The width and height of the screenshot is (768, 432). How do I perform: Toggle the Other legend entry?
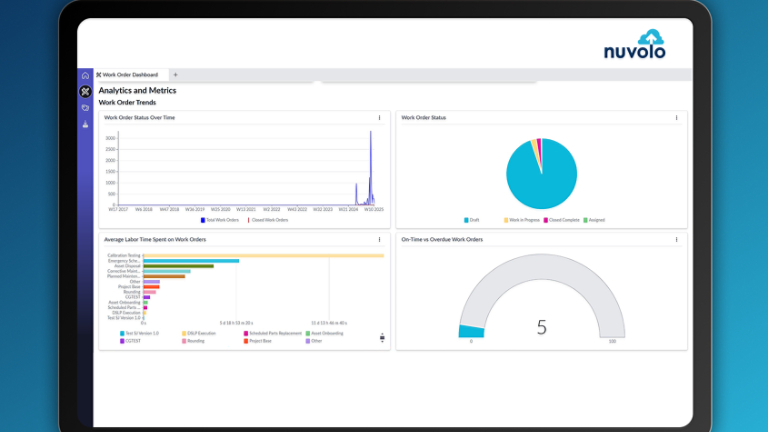click(314, 341)
